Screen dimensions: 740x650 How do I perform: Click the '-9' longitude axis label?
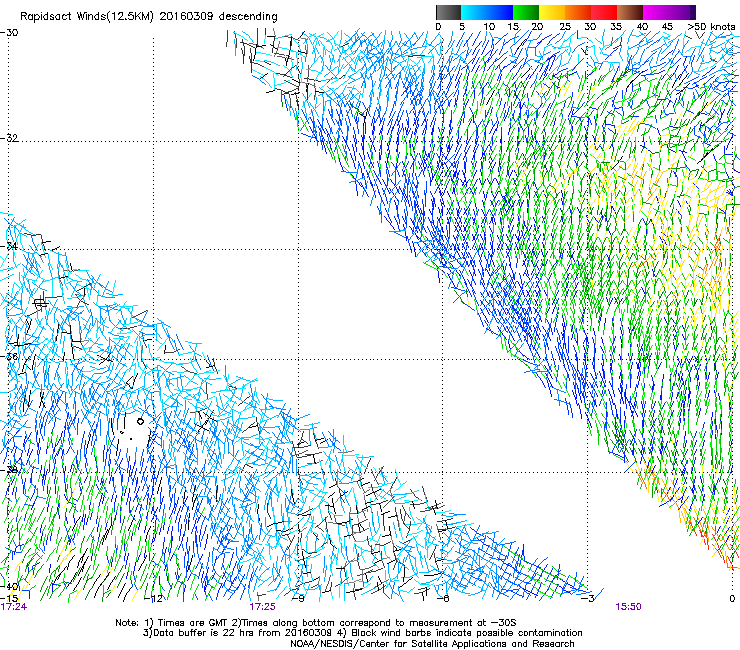click(298, 598)
